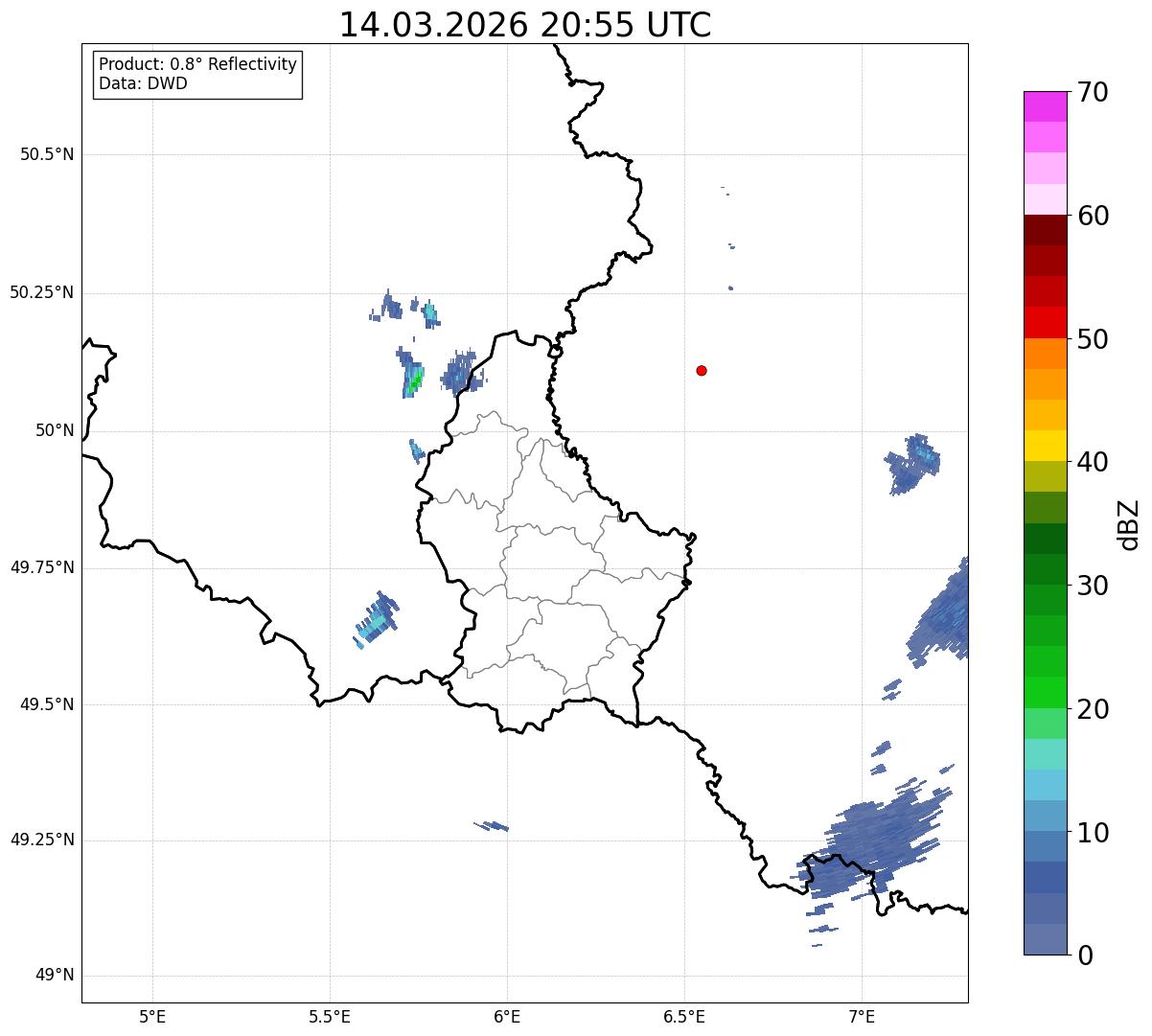Click the colorbar tick label "40"

tap(1093, 462)
